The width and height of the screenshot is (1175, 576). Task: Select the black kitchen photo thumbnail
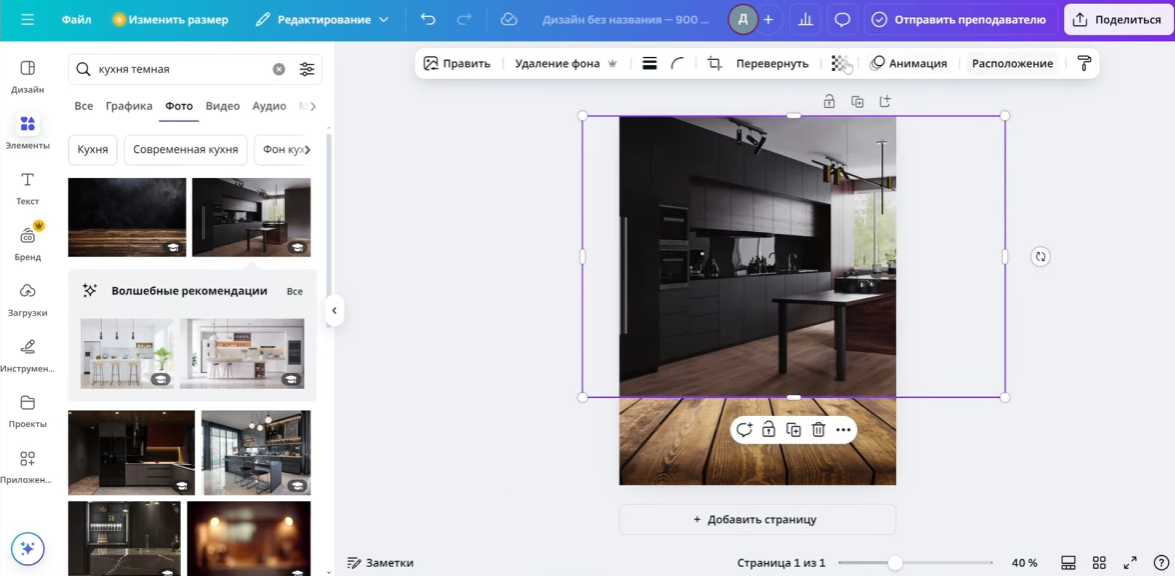pyautogui.click(x=252, y=217)
